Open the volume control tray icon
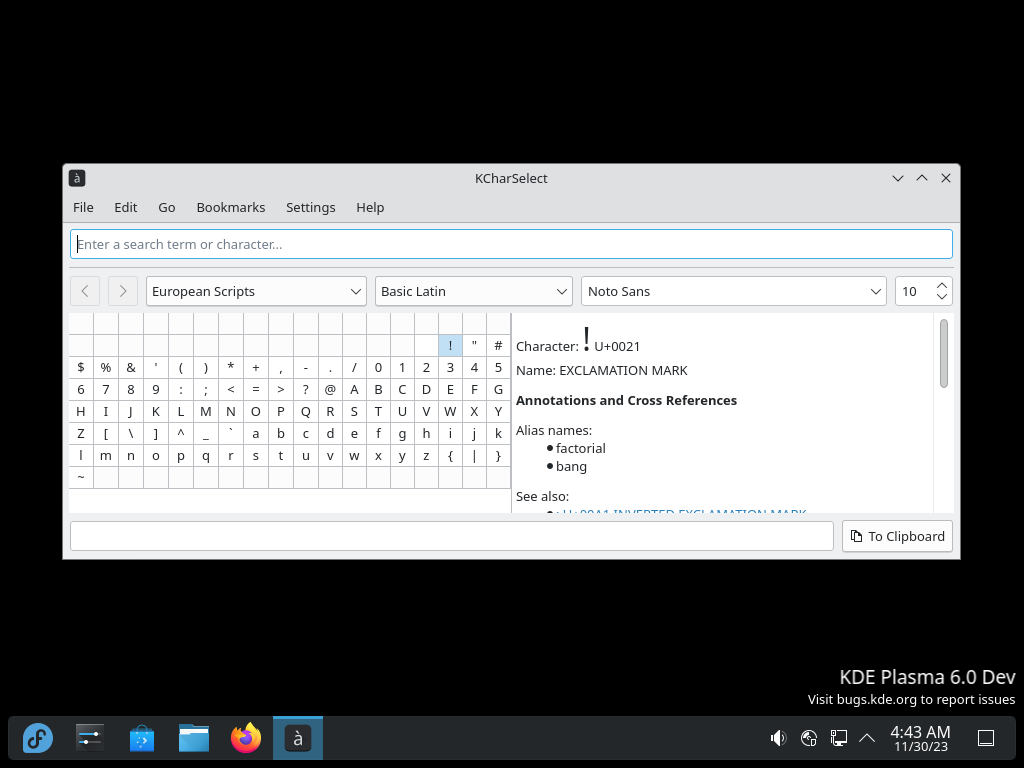1024x768 pixels. [x=778, y=738]
